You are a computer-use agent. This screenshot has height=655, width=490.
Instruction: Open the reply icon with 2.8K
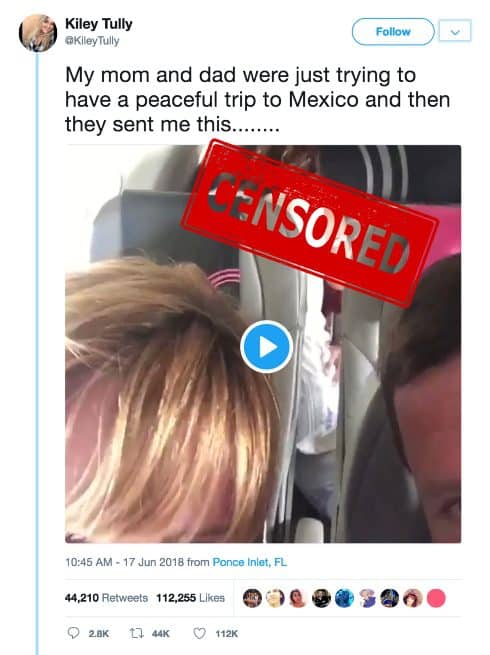(74, 633)
